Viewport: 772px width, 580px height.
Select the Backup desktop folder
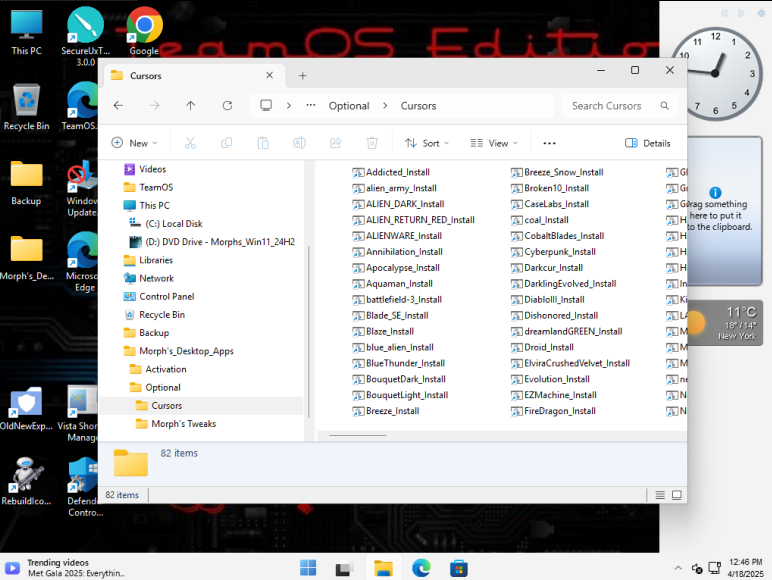pyautogui.click(x=26, y=183)
